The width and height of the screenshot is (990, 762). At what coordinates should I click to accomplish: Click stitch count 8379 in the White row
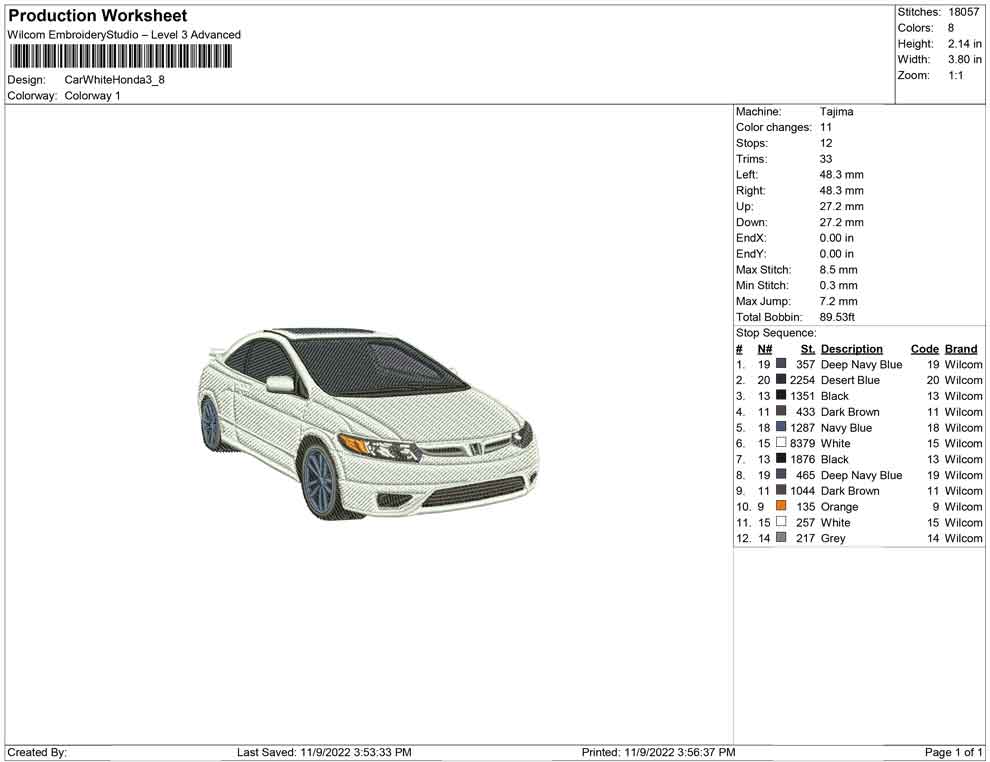coord(802,444)
